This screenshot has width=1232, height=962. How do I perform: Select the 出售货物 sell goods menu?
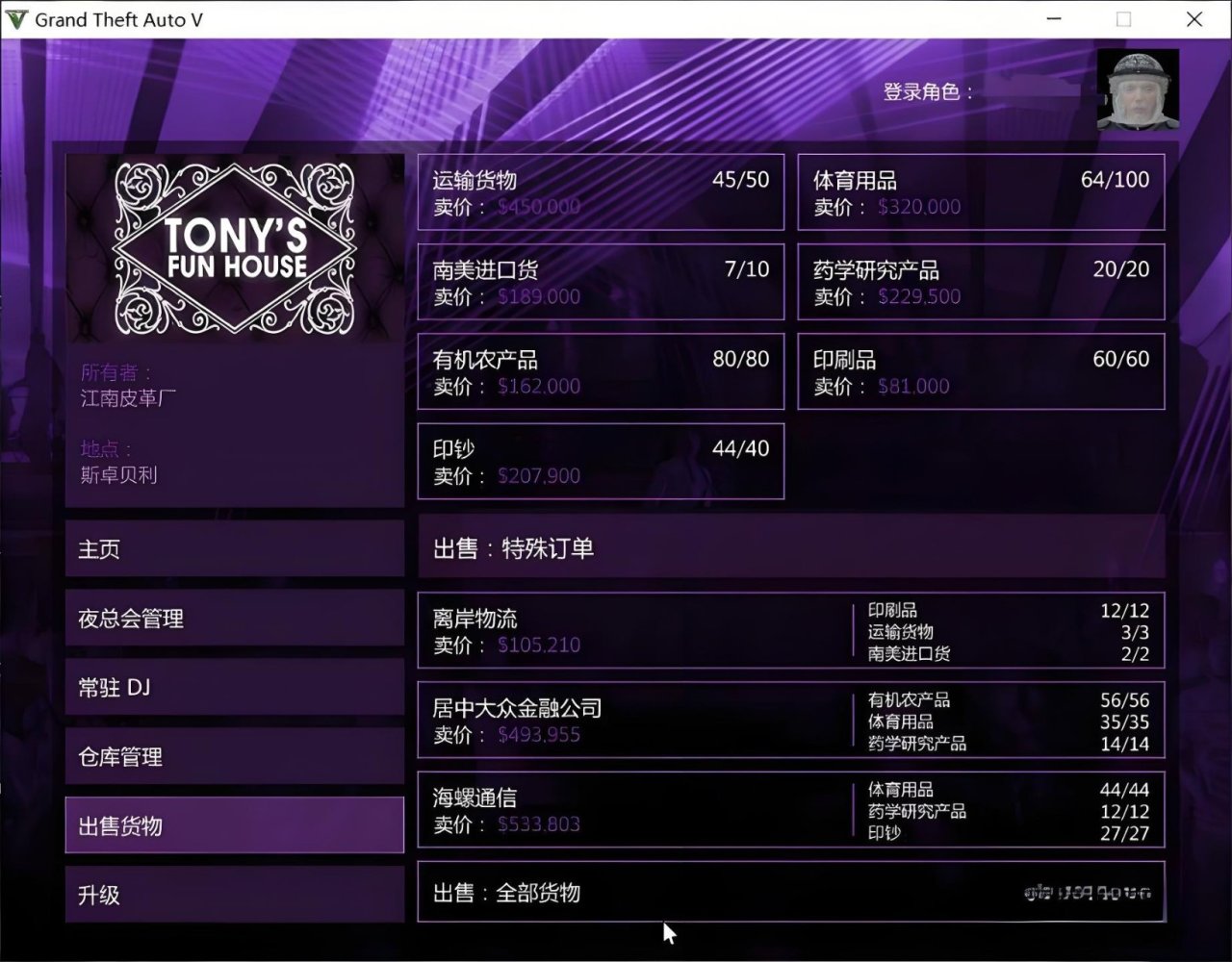tap(235, 825)
